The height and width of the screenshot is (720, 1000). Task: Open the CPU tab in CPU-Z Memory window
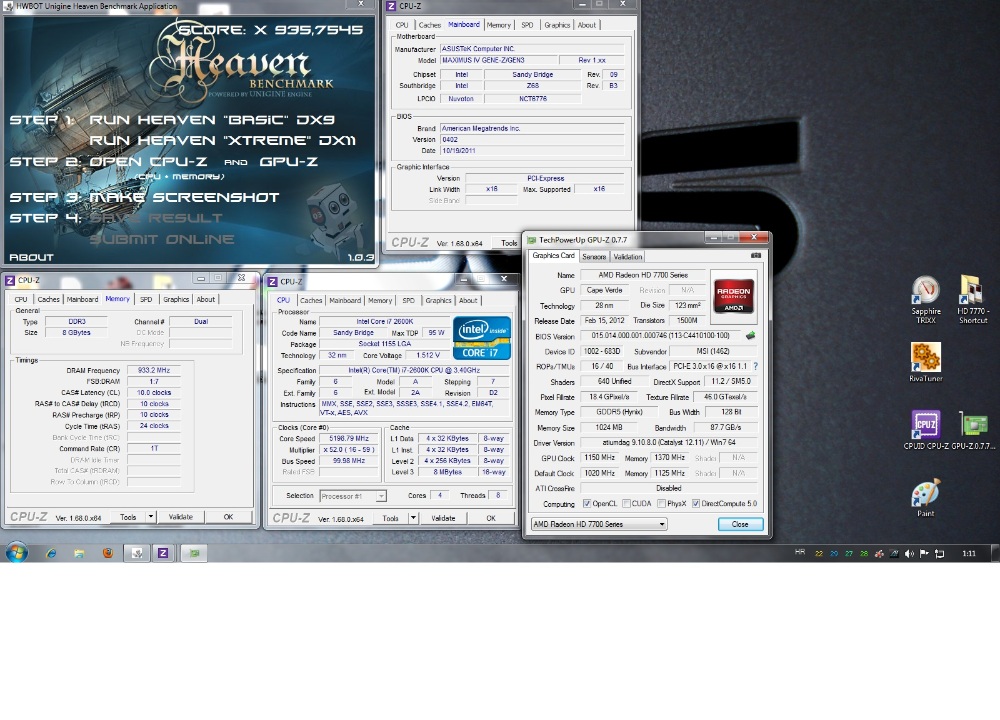coord(21,299)
